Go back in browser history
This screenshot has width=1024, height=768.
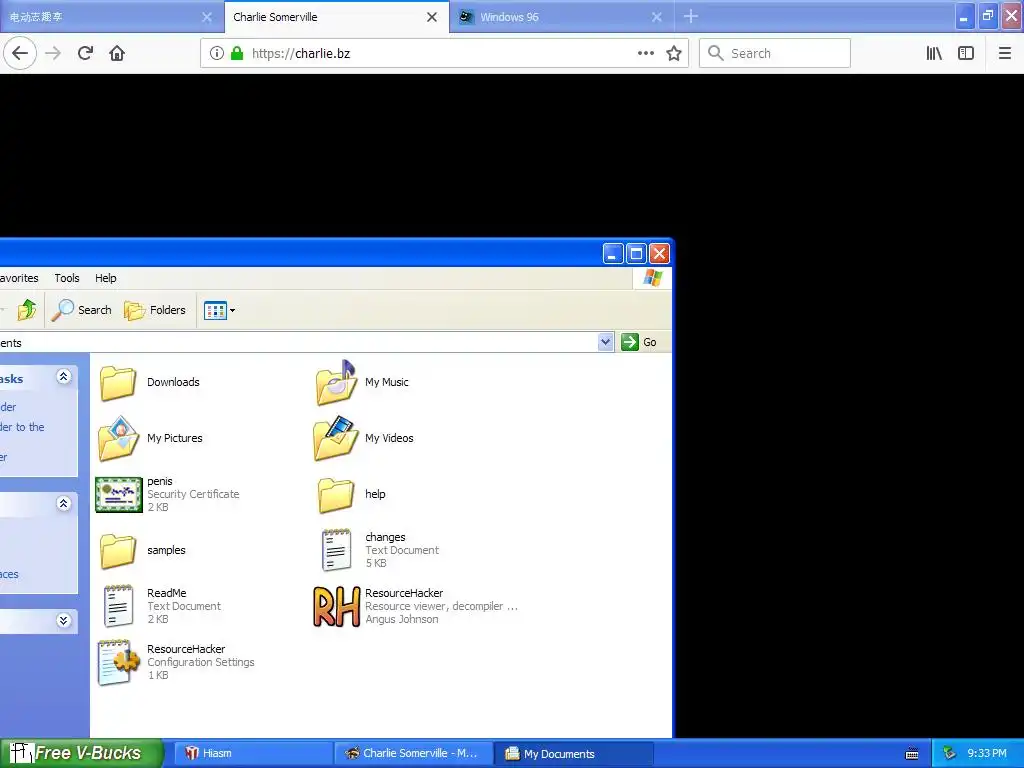[20, 53]
